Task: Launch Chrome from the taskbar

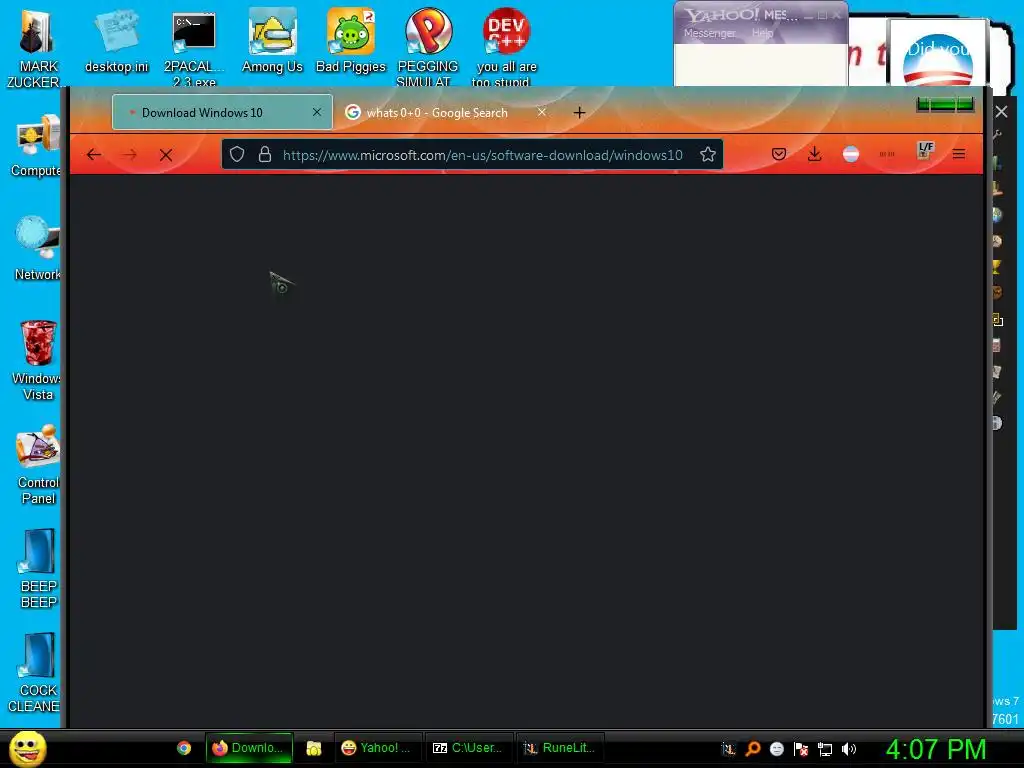Action: tap(184, 748)
